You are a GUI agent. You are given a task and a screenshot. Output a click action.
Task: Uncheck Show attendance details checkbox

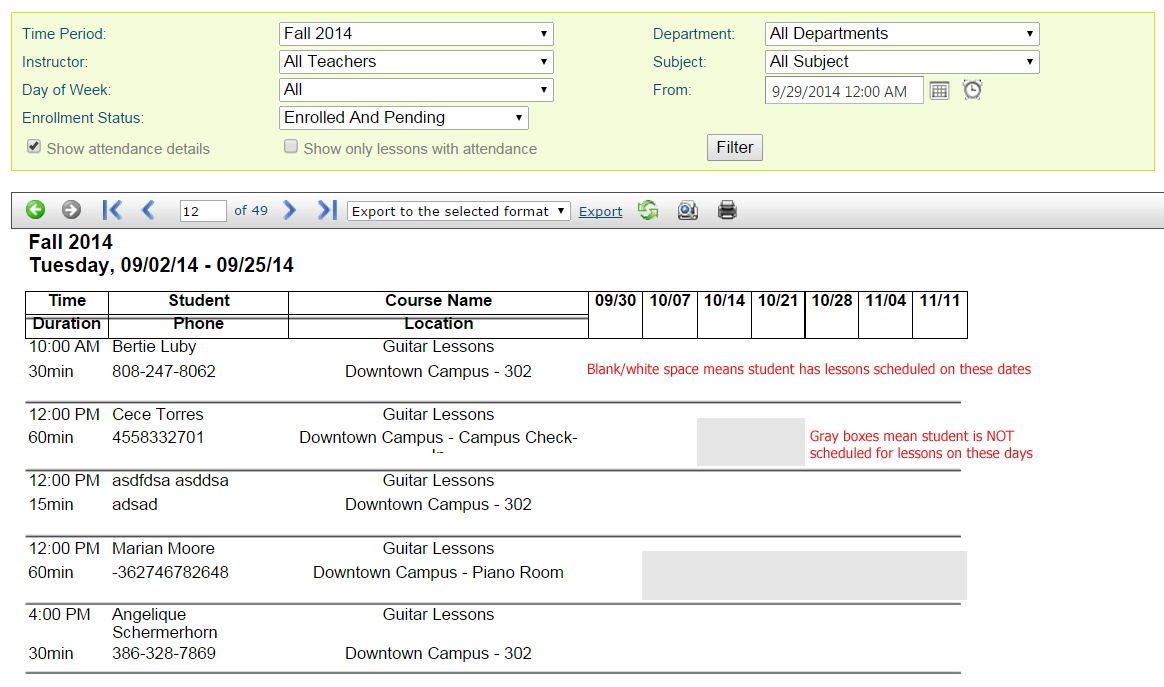pyautogui.click(x=35, y=147)
